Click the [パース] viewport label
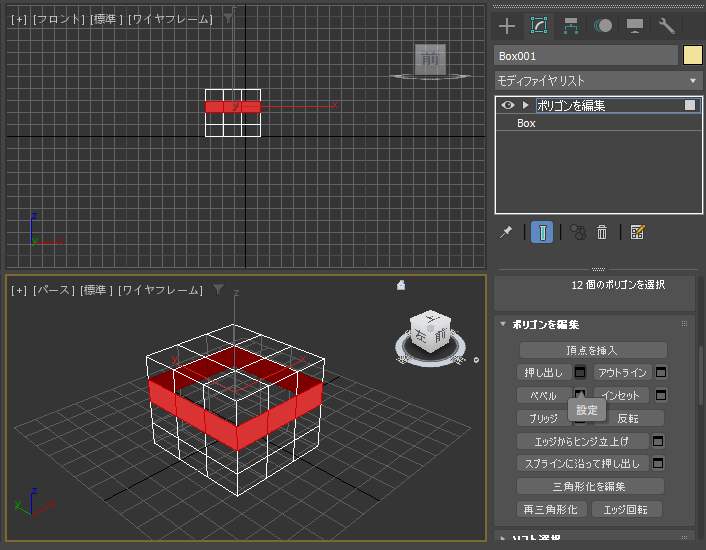 point(54,290)
